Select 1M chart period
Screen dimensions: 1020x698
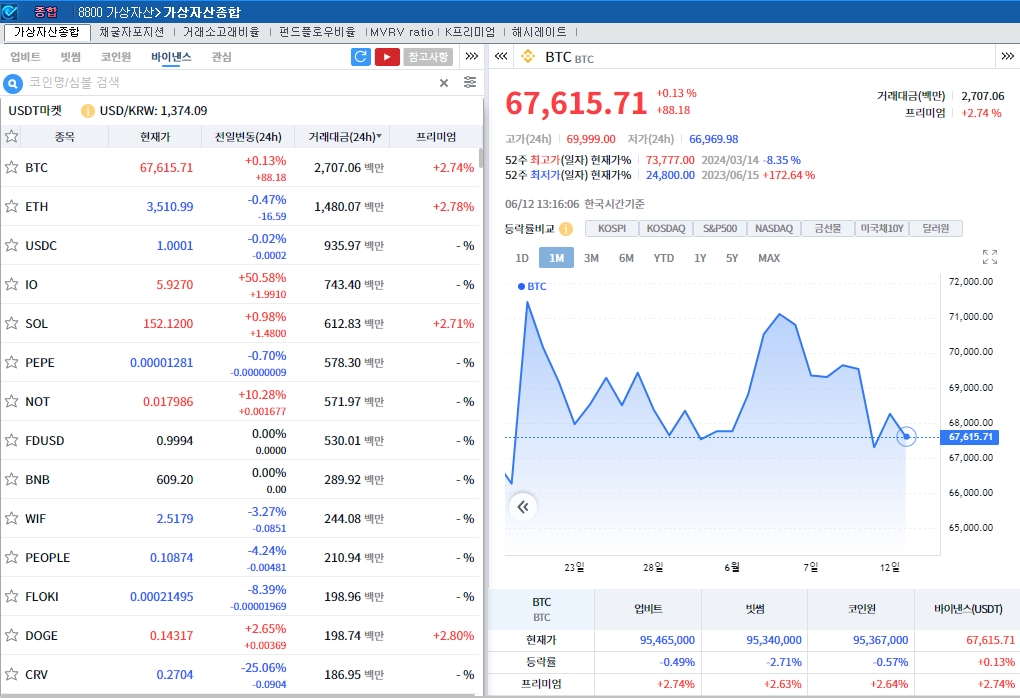(556, 258)
